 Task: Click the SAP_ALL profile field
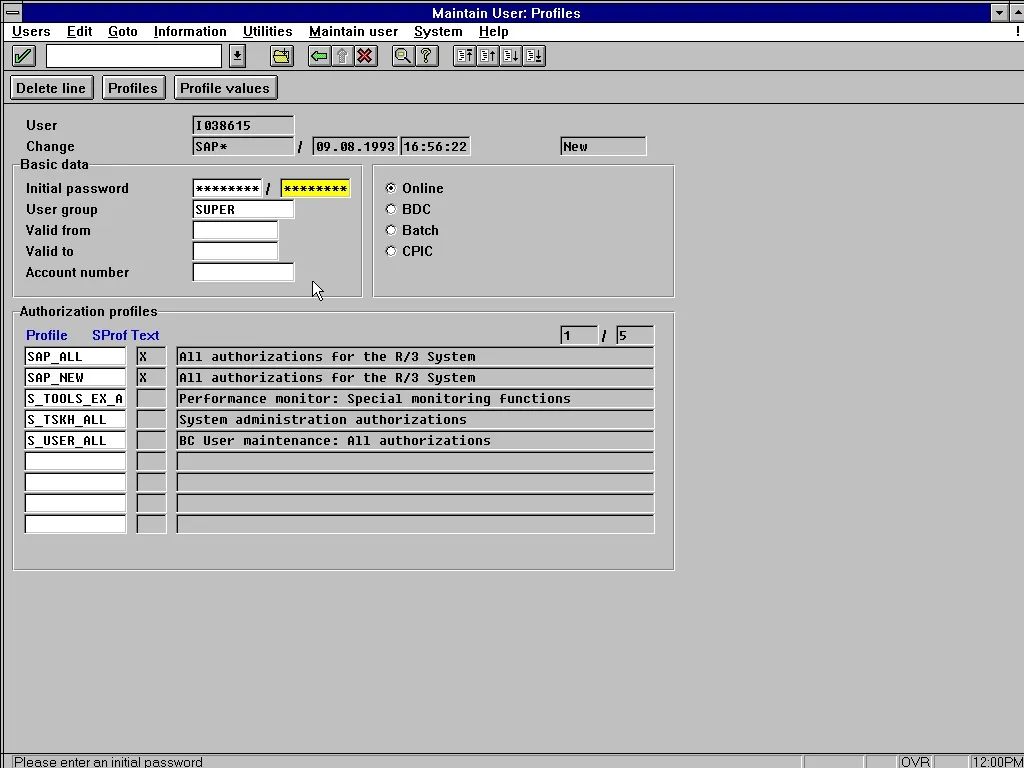pyautogui.click(x=75, y=357)
